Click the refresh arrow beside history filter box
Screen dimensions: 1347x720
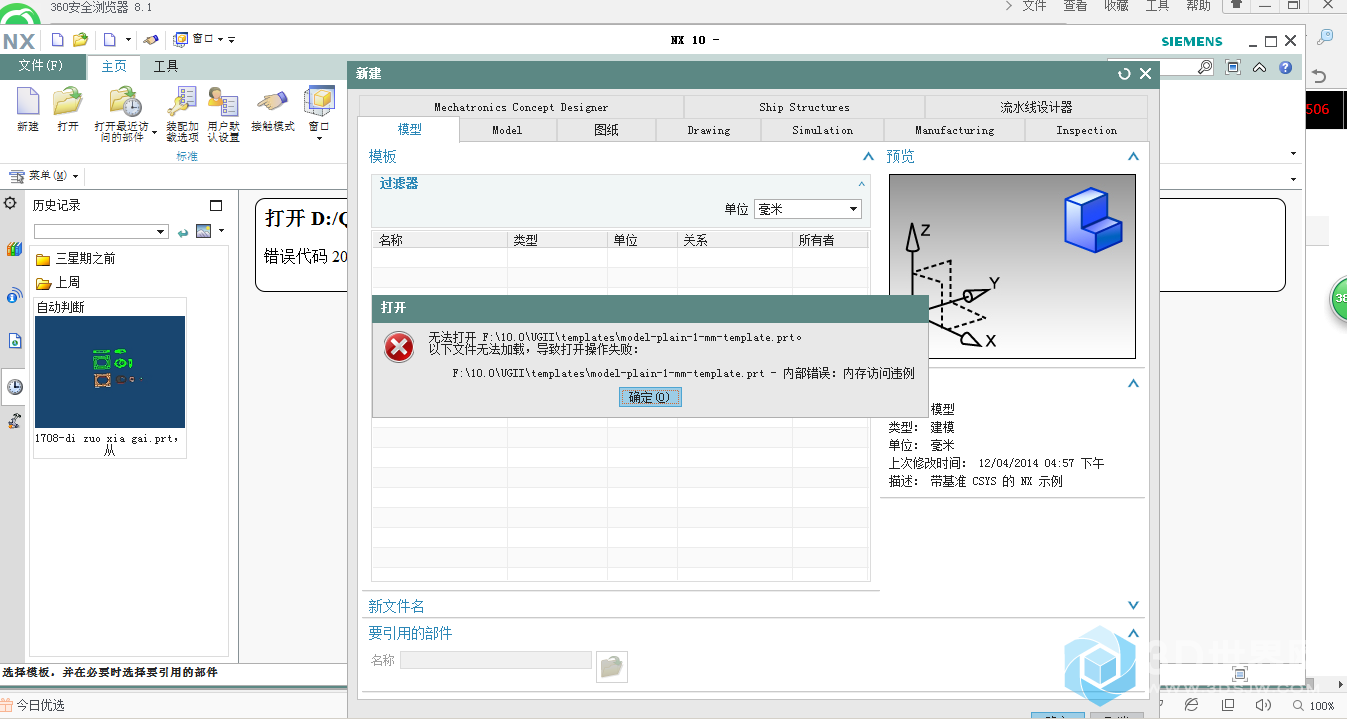tap(183, 232)
